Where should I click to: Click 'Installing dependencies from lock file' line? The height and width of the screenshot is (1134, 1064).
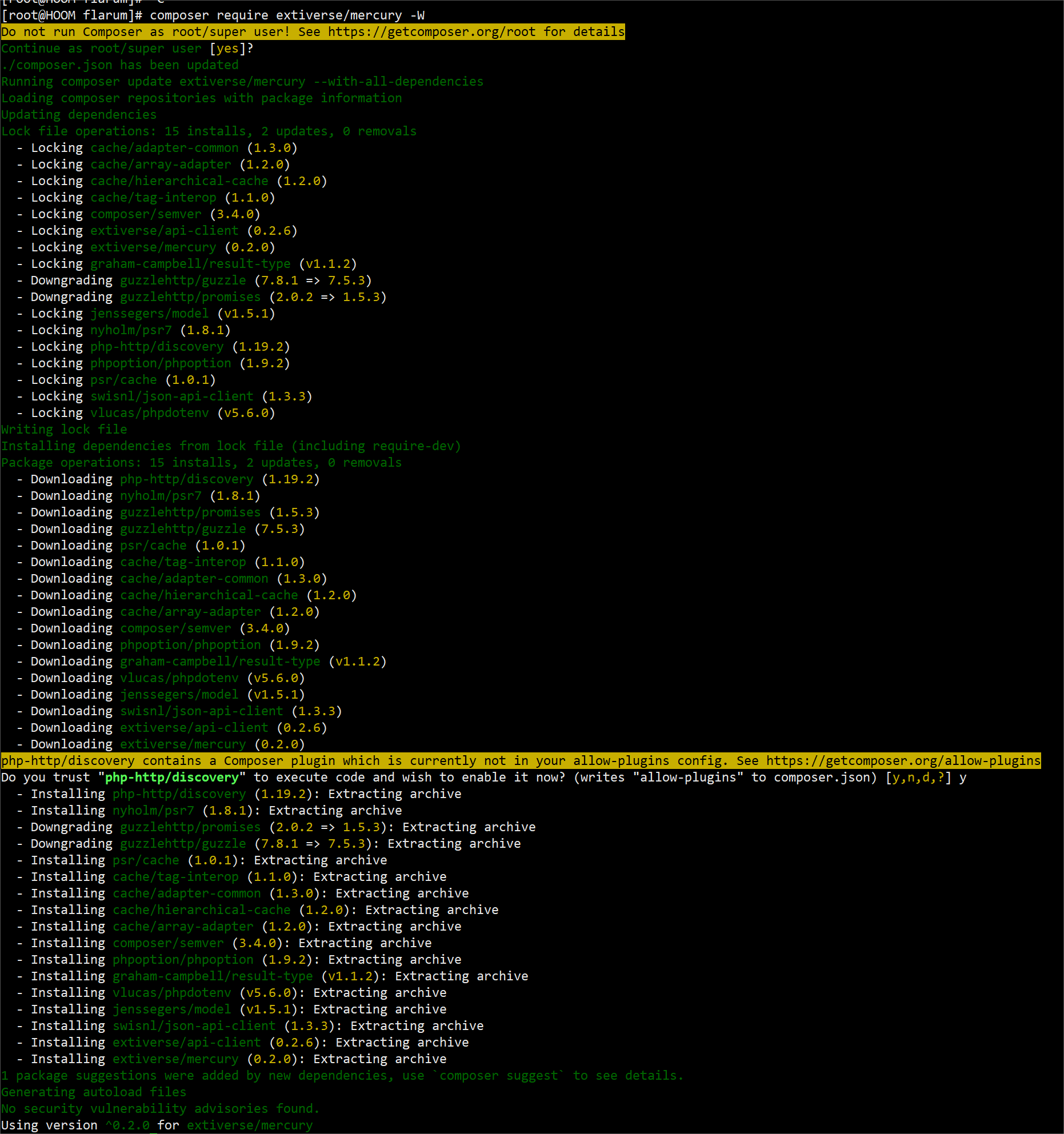coord(231,446)
